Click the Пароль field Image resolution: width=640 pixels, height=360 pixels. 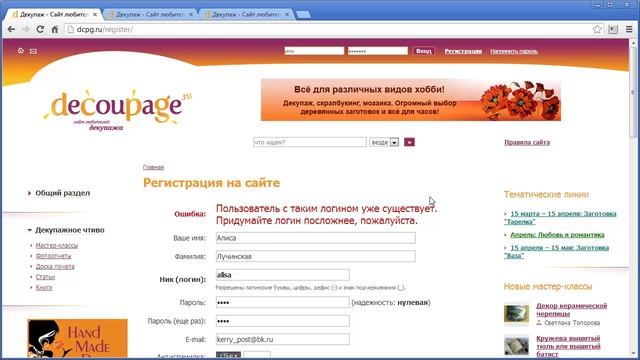click(x=282, y=302)
